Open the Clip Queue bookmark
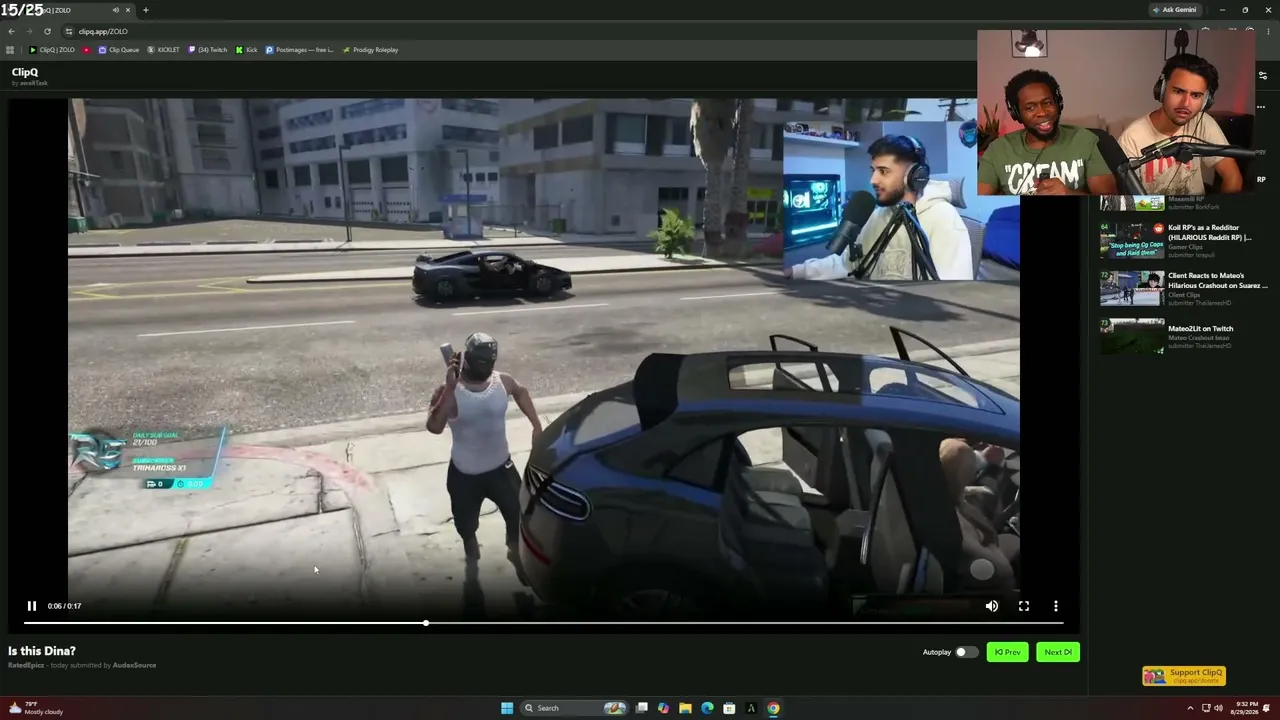This screenshot has height=720, width=1280. 119,50
